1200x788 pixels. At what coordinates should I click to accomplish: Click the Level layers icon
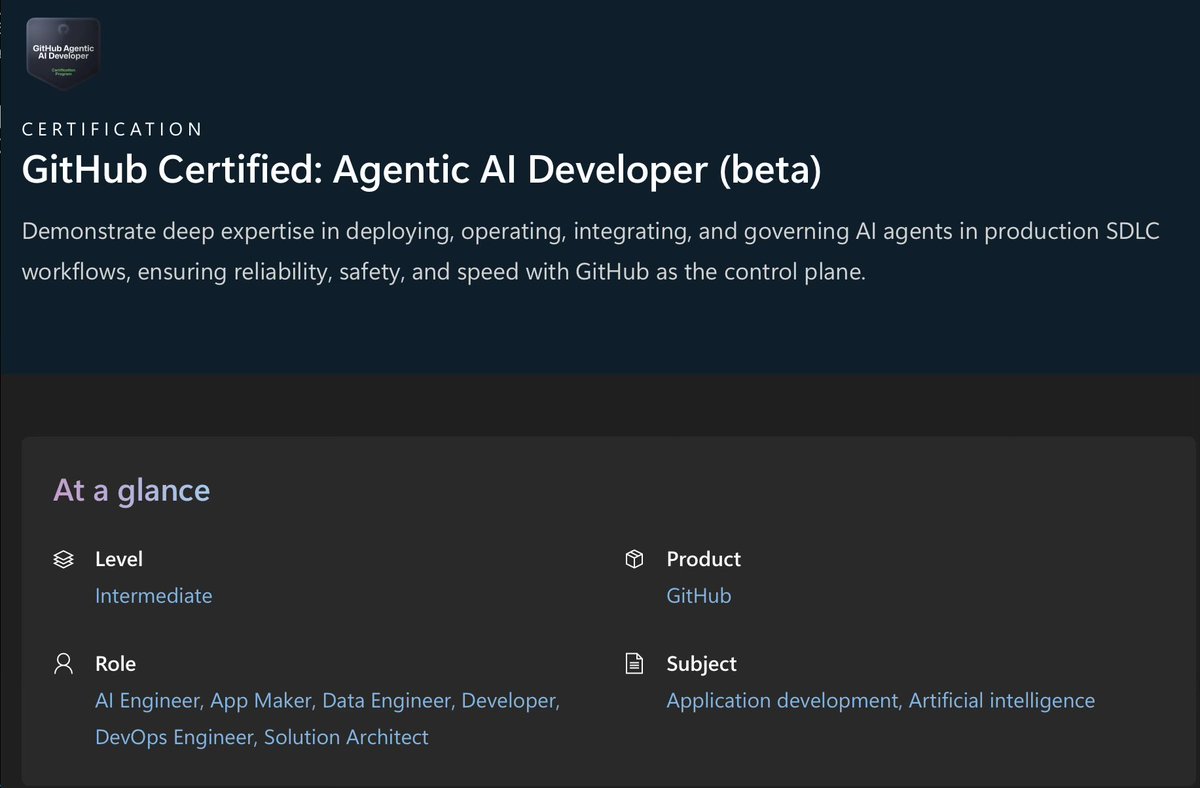tap(63, 560)
